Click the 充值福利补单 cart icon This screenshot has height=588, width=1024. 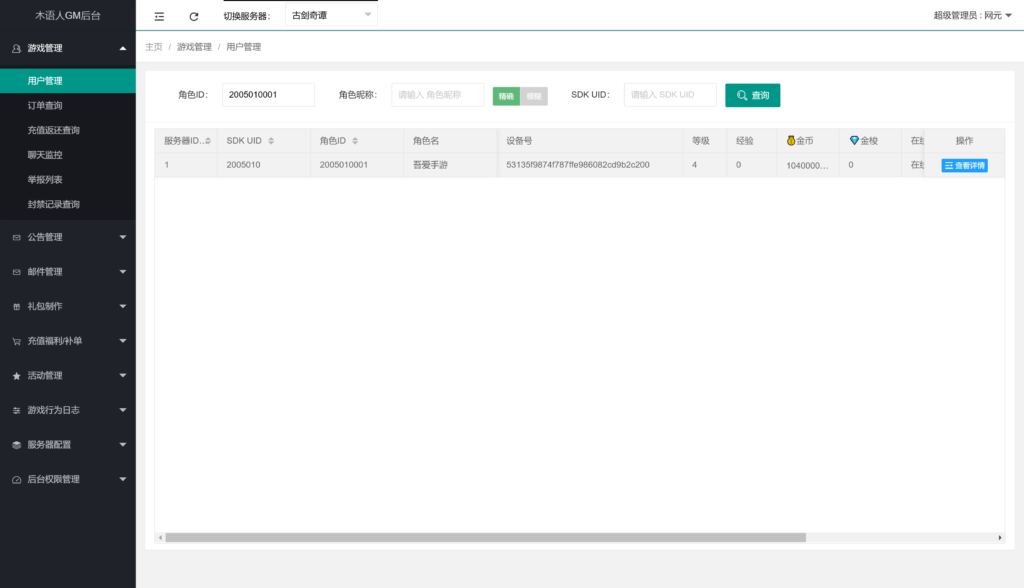tap(16, 341)
